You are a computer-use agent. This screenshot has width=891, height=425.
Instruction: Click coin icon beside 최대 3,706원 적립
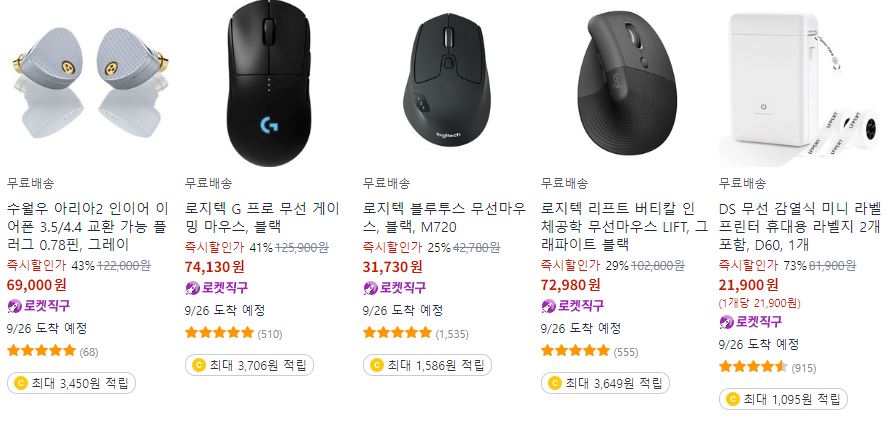coord(198,365)
